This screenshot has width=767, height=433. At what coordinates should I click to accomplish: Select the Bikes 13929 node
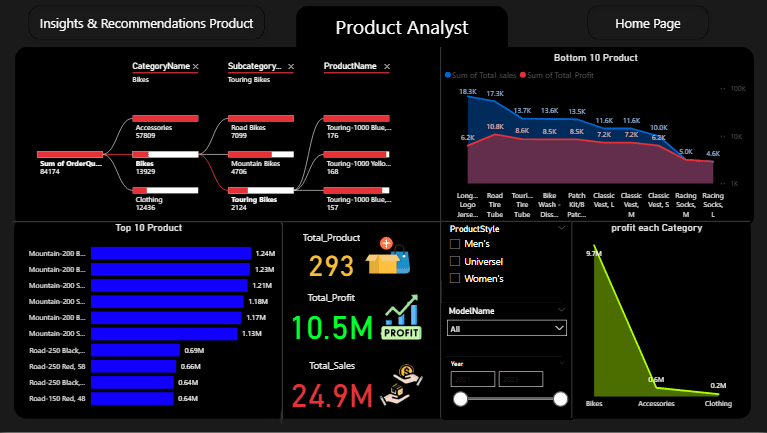click(x=165, y=154)
